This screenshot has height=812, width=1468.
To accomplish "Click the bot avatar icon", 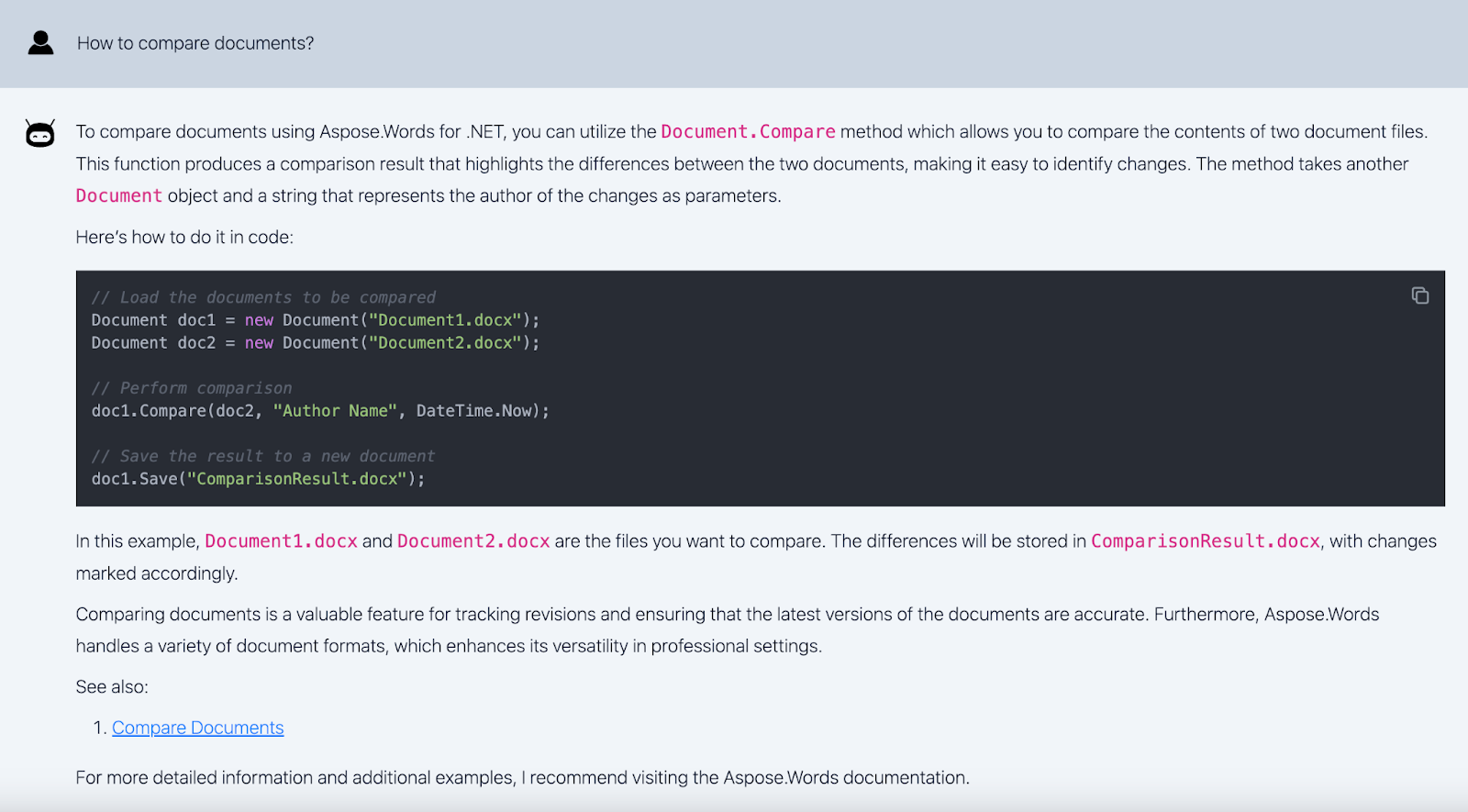I will 40,135.
